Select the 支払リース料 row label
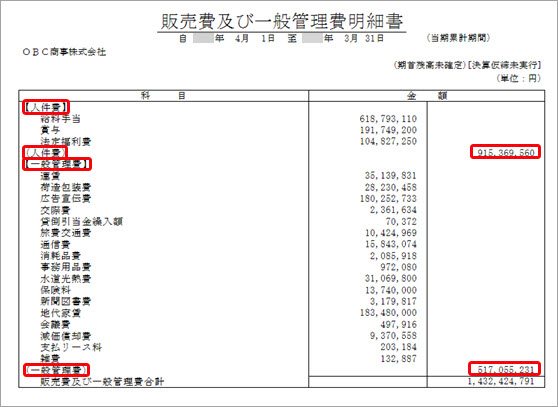The height and width of the screenshot is (407, 558). click(x=71, y=347)
